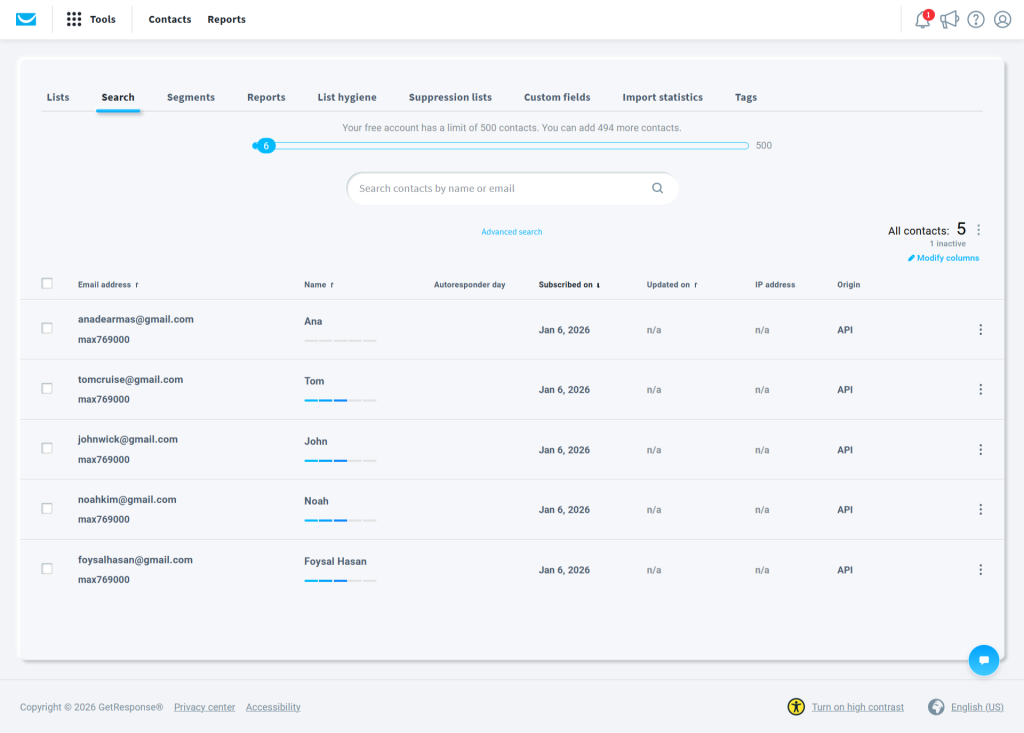Open Contacts in top navigation
Screen dimensions: 1024x733
tap(170, 20)
